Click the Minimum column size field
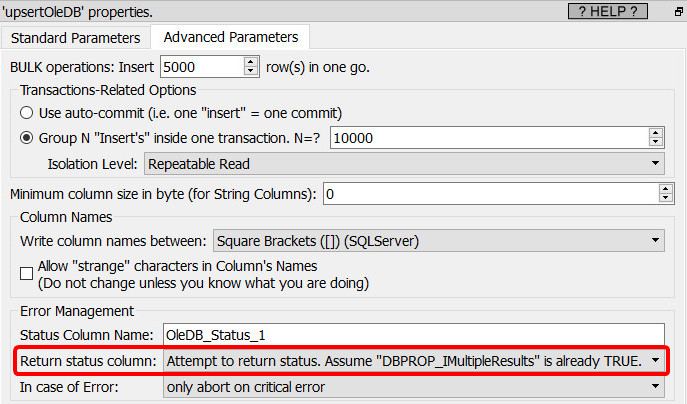The image size is (687, 404). click(491, 194)
